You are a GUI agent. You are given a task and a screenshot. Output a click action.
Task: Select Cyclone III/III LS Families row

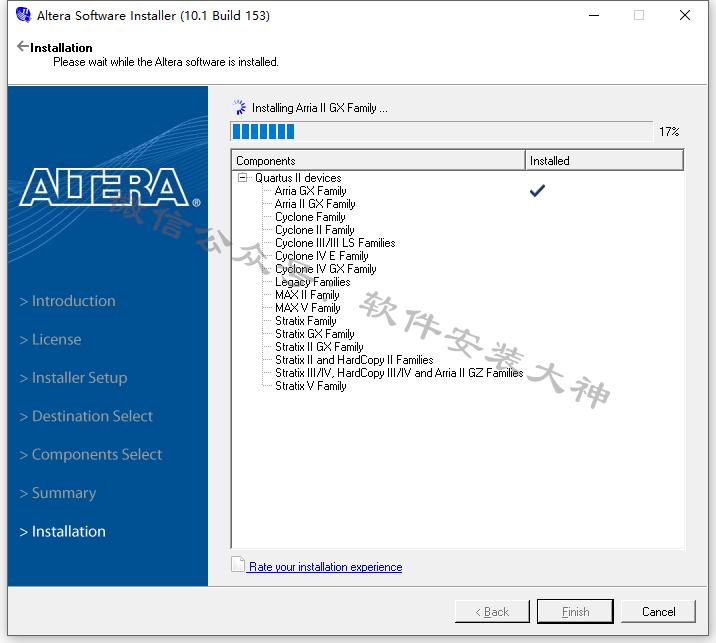click(335, 243)
